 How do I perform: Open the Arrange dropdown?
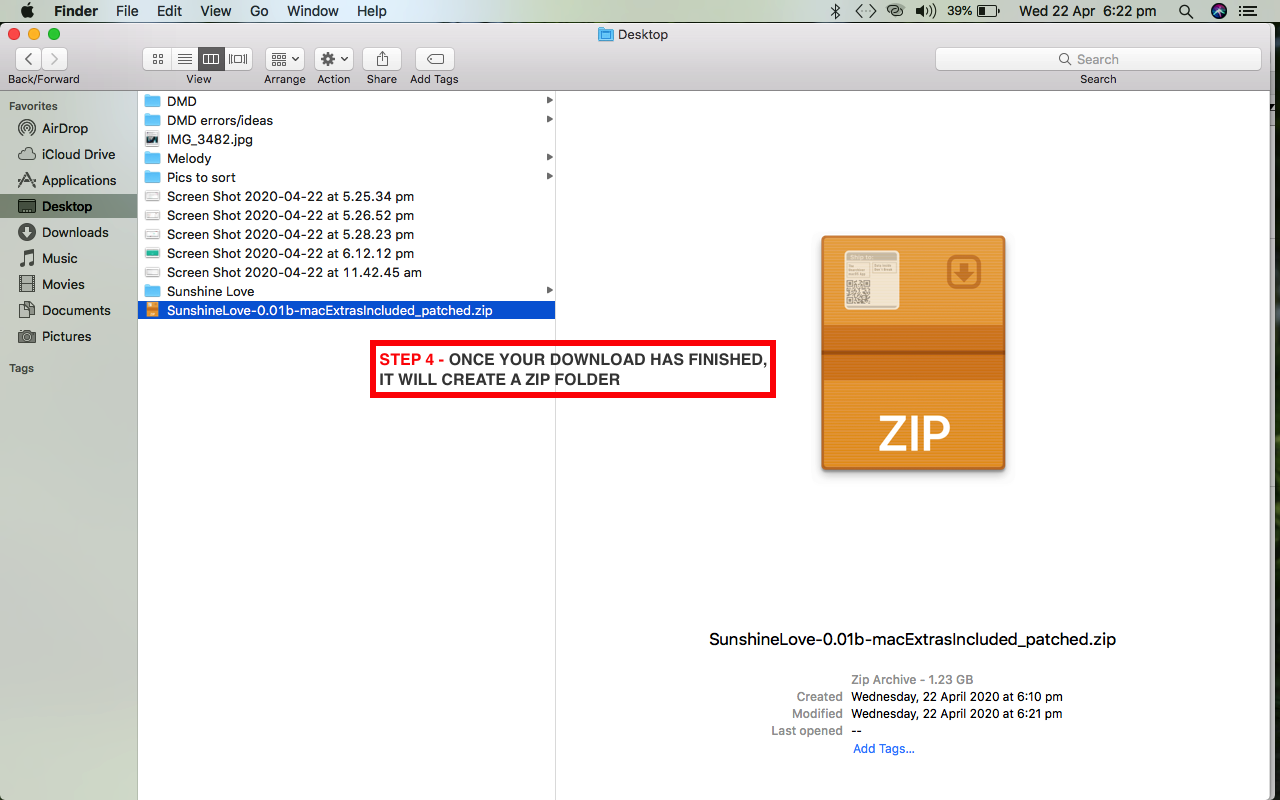(x=284, y=59)
